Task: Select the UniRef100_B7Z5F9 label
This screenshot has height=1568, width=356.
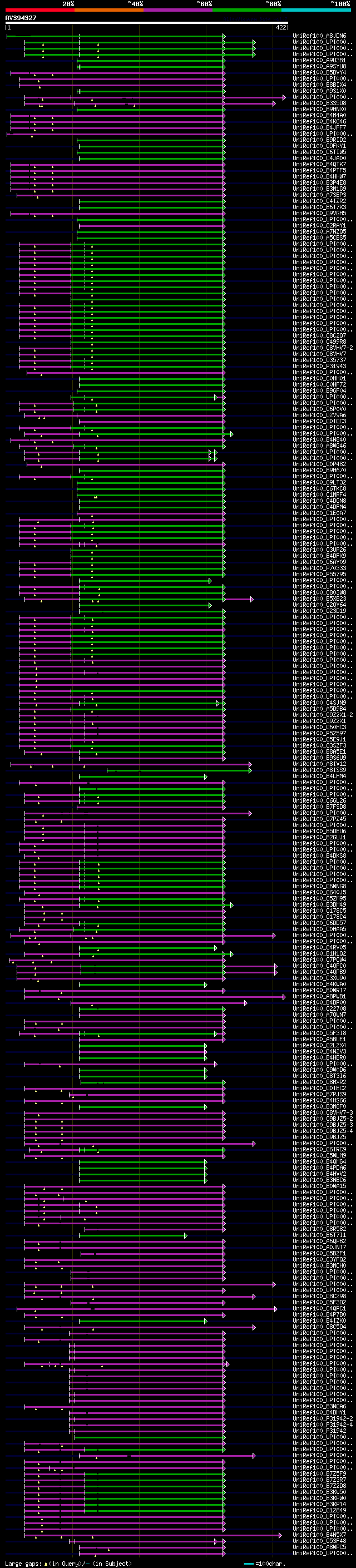Action: pos(319,1473)
